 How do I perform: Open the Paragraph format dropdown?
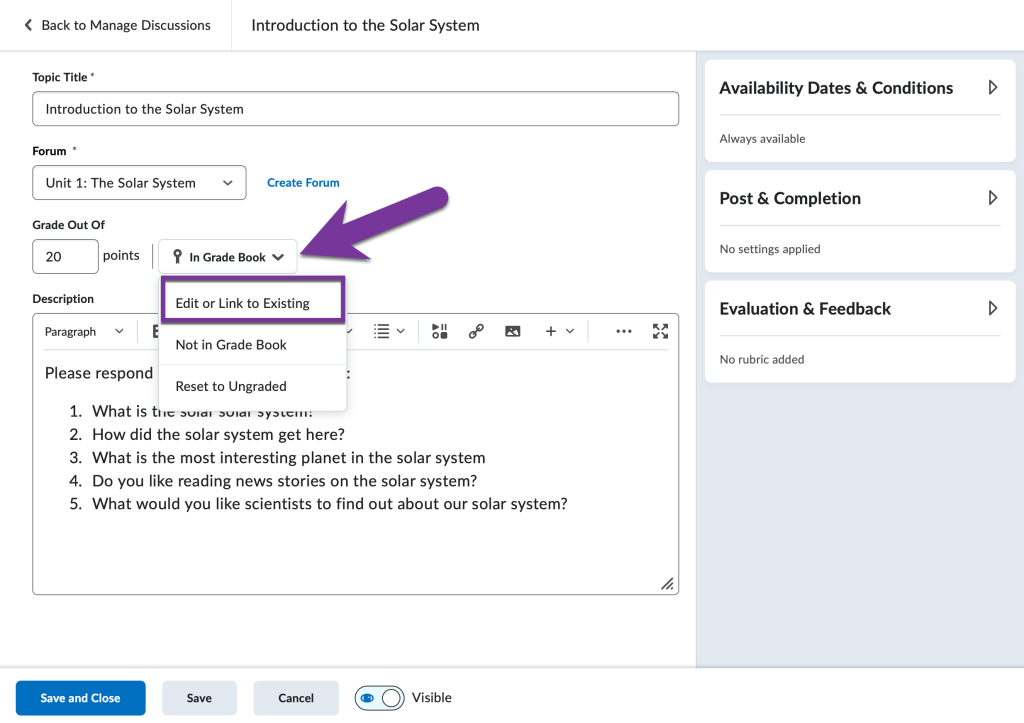pyautogui.click(x=83, y=331)
